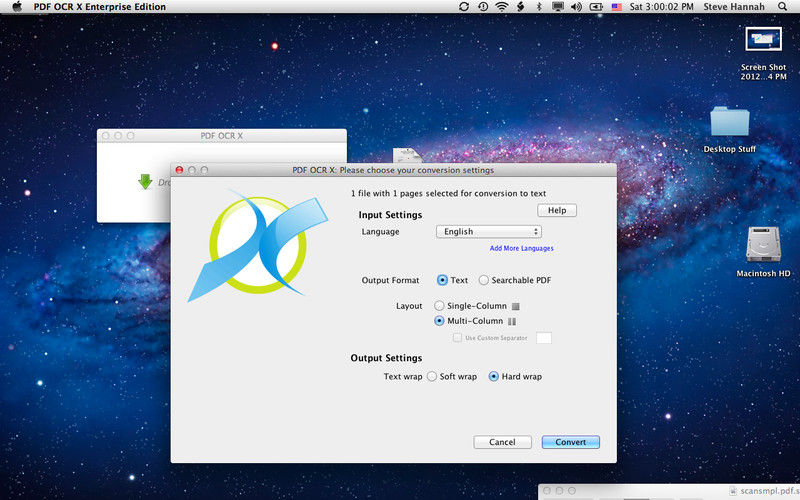The width and height of the screenshot is (800, 500).
Task: Enable the Use Custom Separator checkbox
Action: [x=457, y=338]
